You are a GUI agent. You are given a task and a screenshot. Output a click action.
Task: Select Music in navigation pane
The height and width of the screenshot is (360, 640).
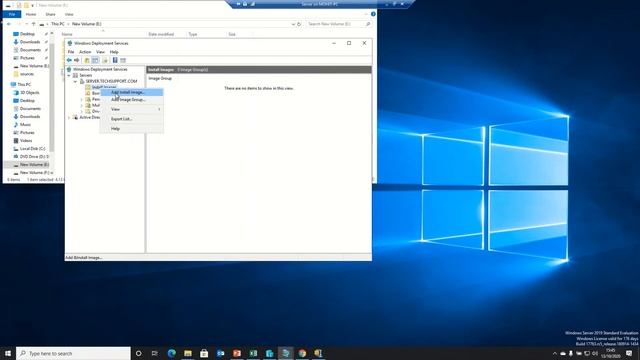[x=25, y=124]
